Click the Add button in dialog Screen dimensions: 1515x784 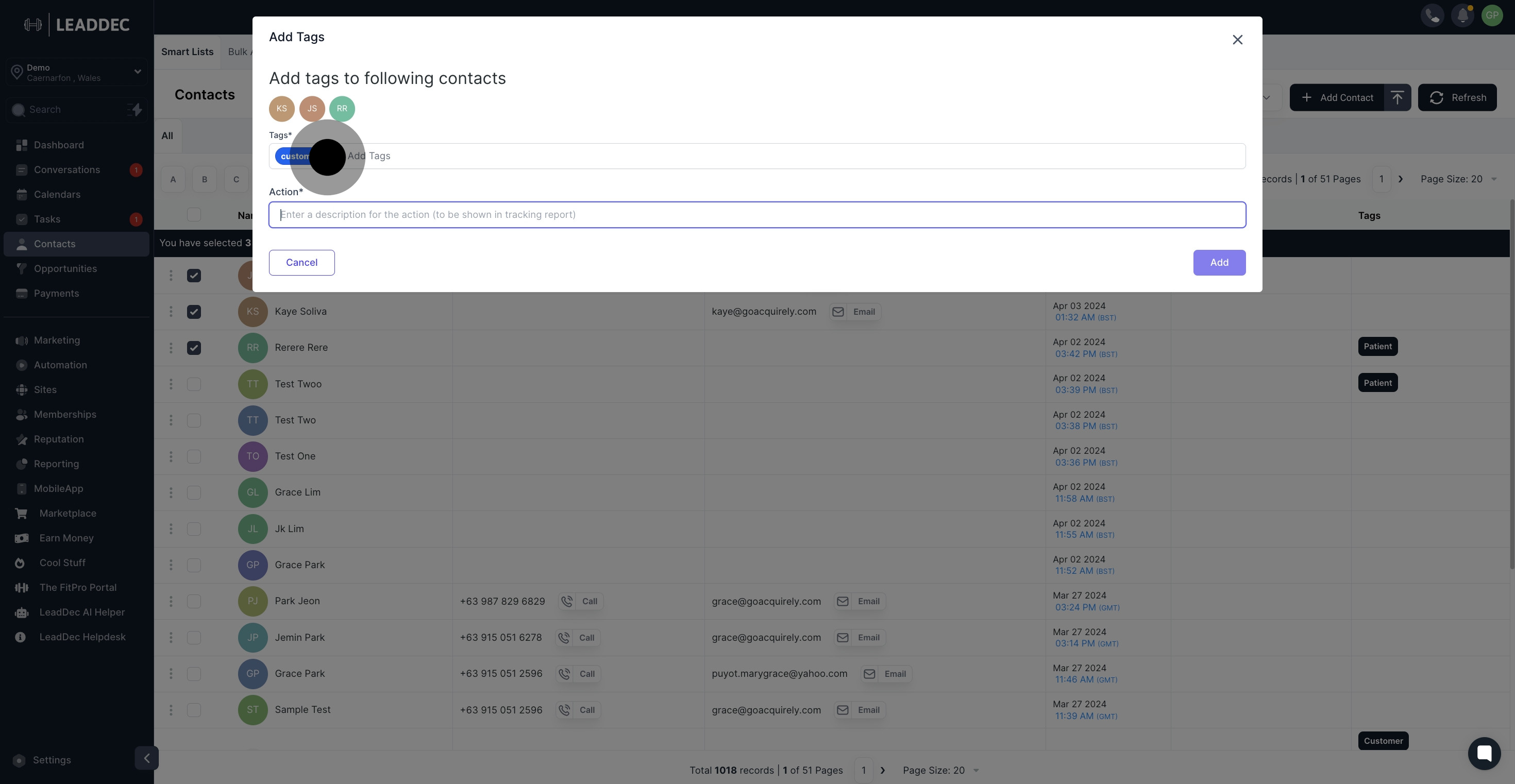click(1219, 263)
